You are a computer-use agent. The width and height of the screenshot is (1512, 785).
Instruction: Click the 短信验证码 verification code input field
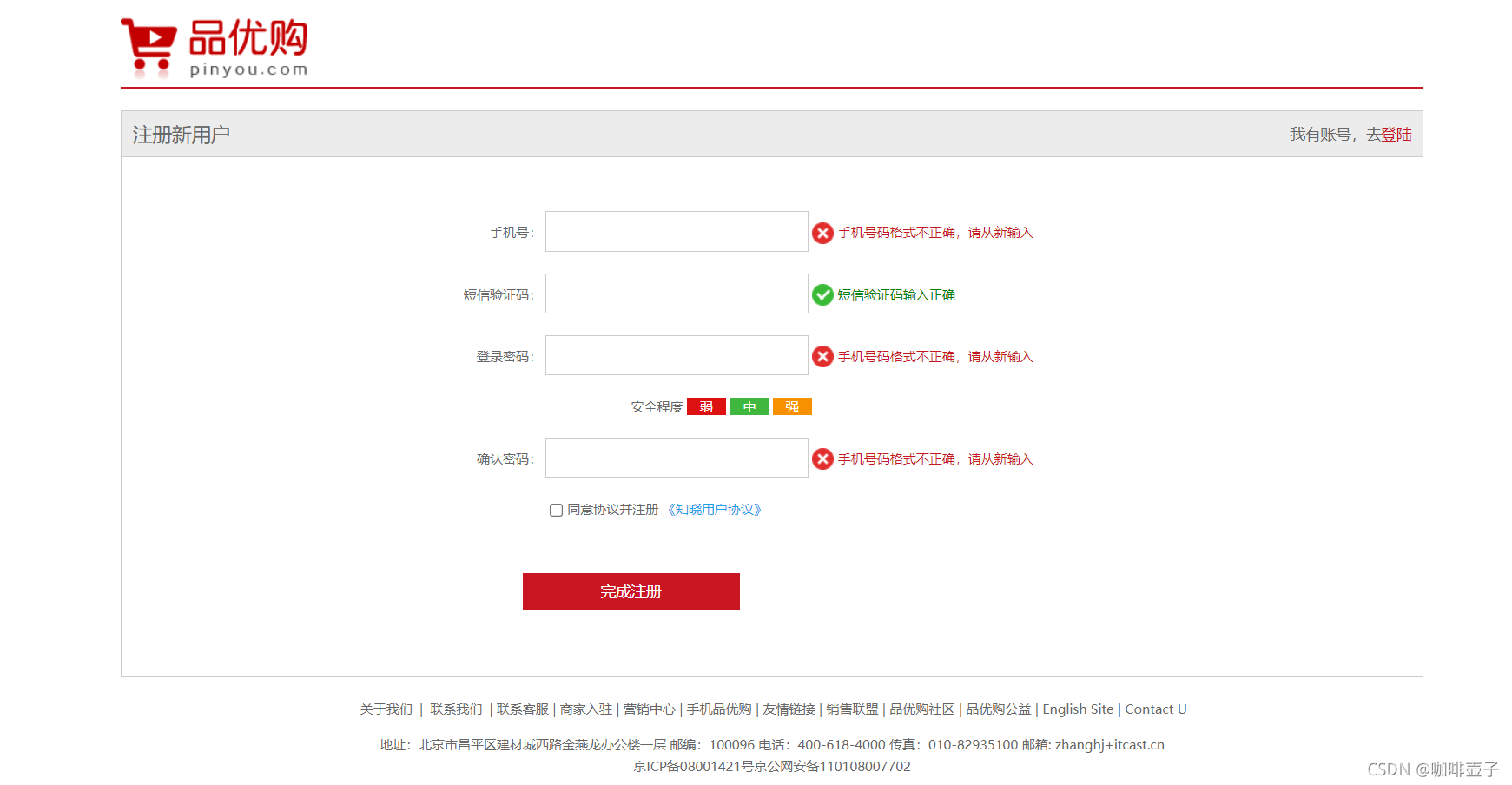coord(677,294)
